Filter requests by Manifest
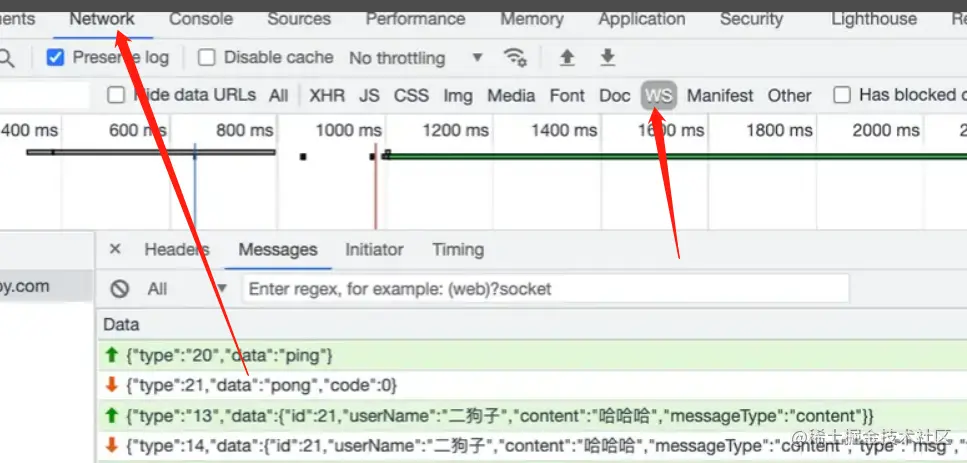 tap(720, 96)
